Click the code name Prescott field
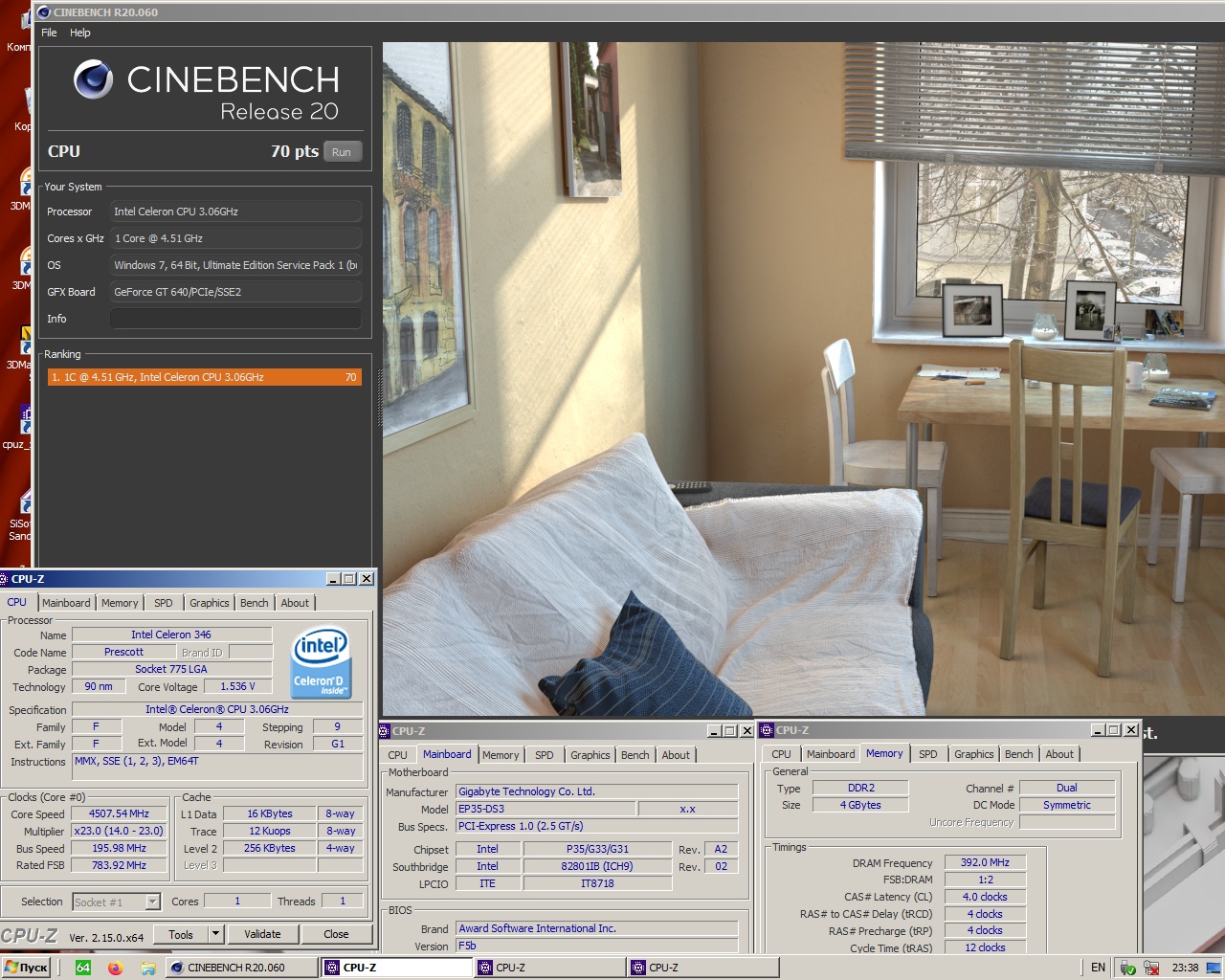 (123, 652)
